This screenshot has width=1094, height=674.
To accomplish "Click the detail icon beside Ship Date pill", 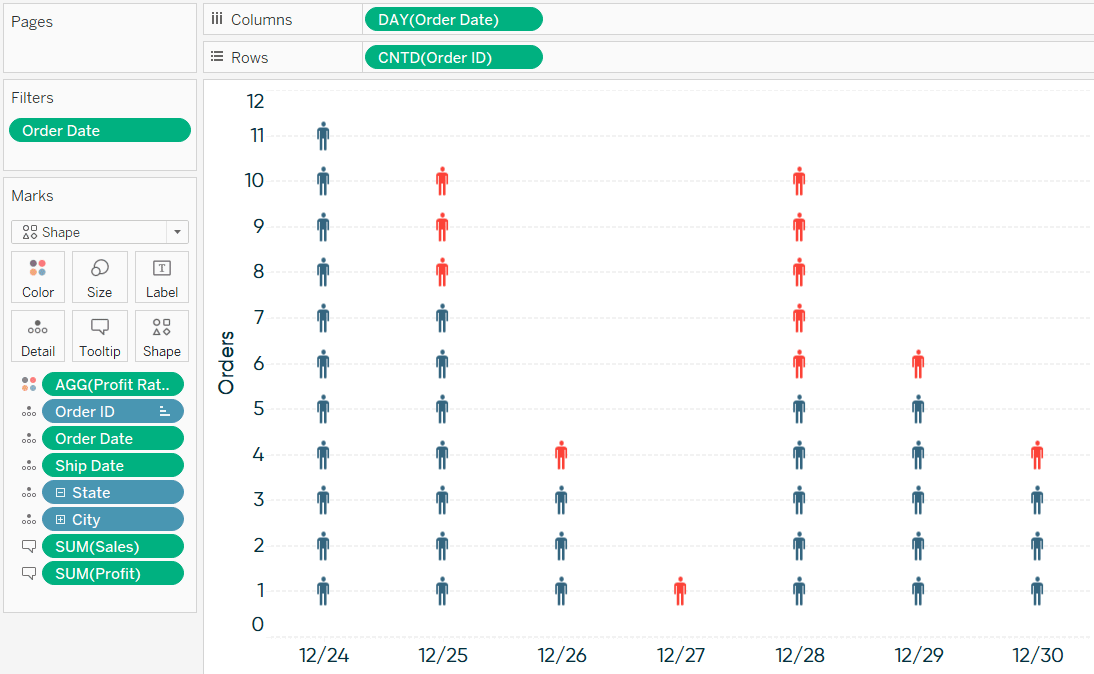I will pyautogui.click(x=29, y=466).
